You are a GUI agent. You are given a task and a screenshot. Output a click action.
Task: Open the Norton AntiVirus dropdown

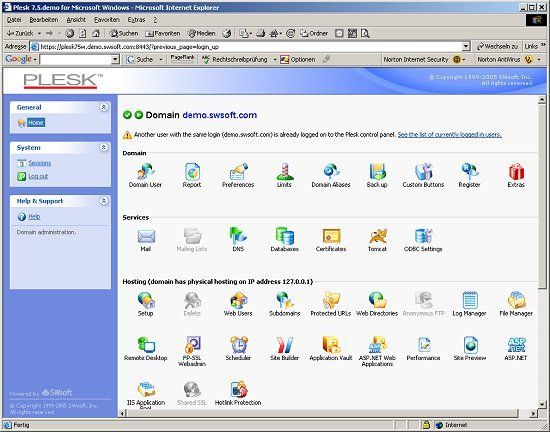539,60
